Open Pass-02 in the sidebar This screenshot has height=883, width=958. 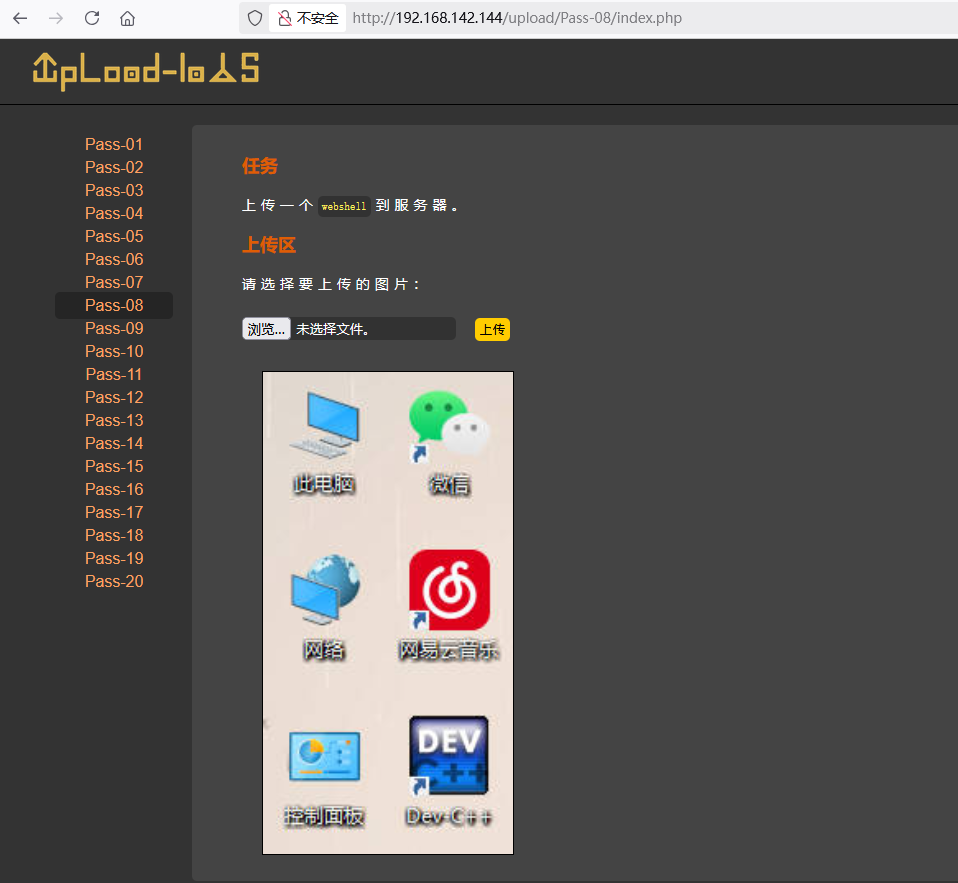pos(114,167)
